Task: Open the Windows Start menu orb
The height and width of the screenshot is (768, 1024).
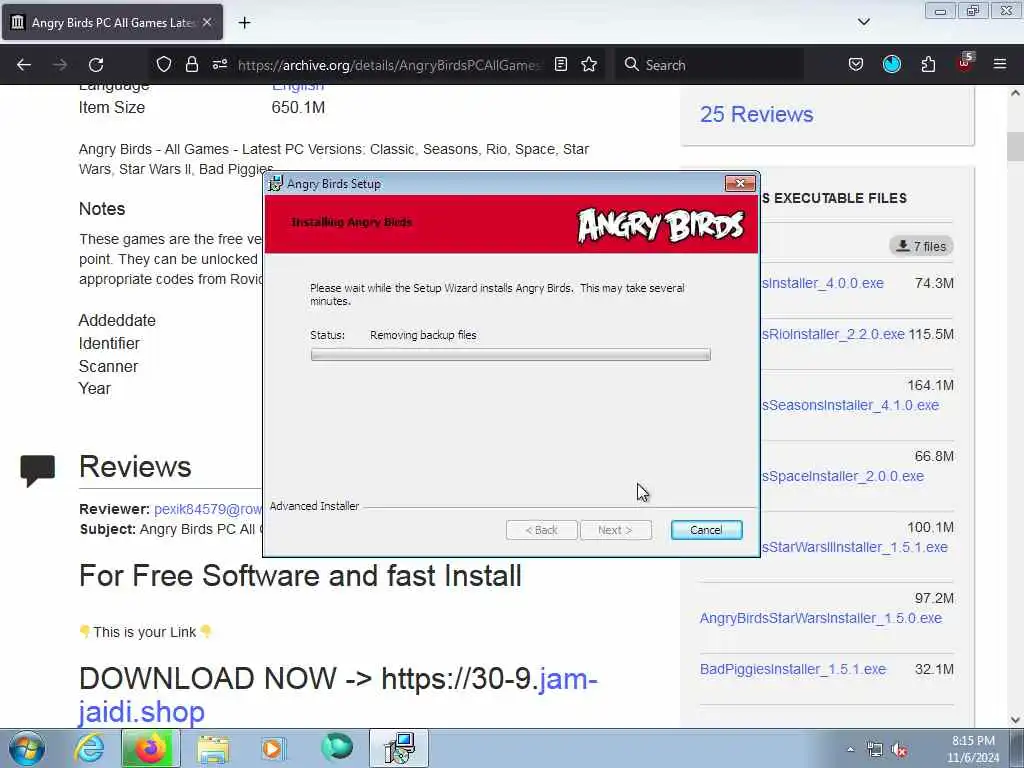Action: click(27, 749)
